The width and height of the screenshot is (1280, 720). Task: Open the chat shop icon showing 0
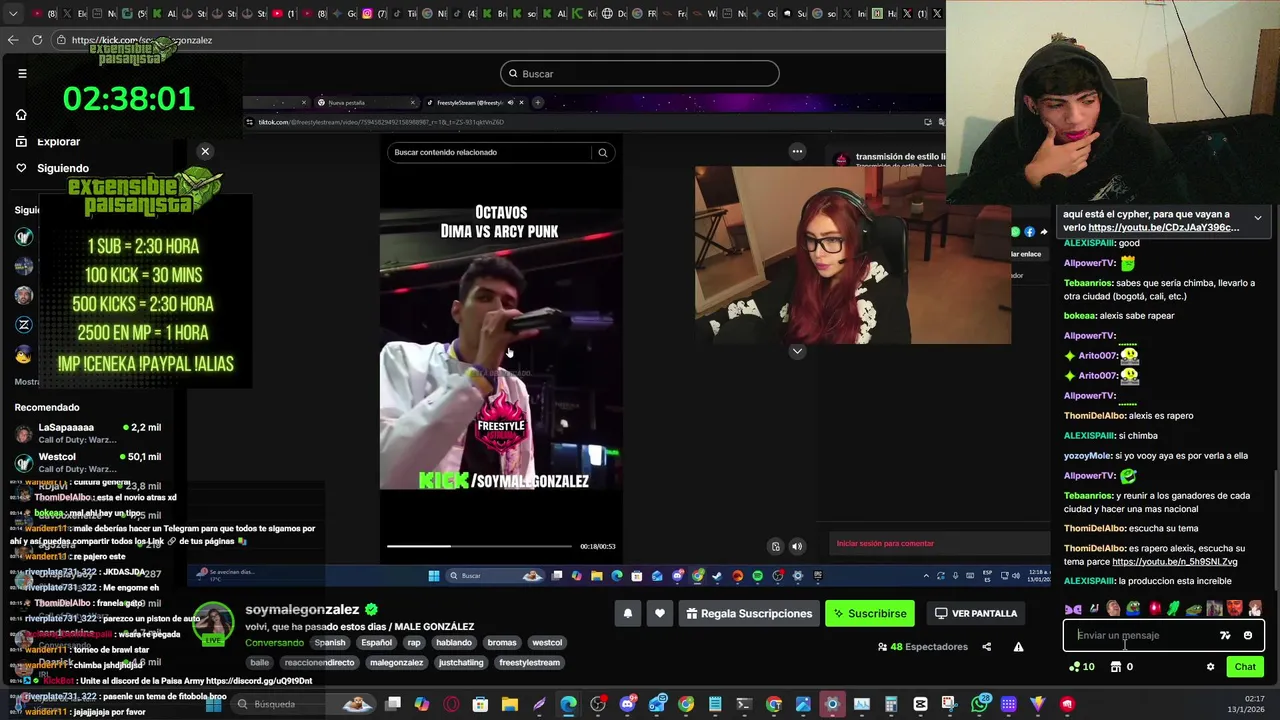pos(1122,667)
